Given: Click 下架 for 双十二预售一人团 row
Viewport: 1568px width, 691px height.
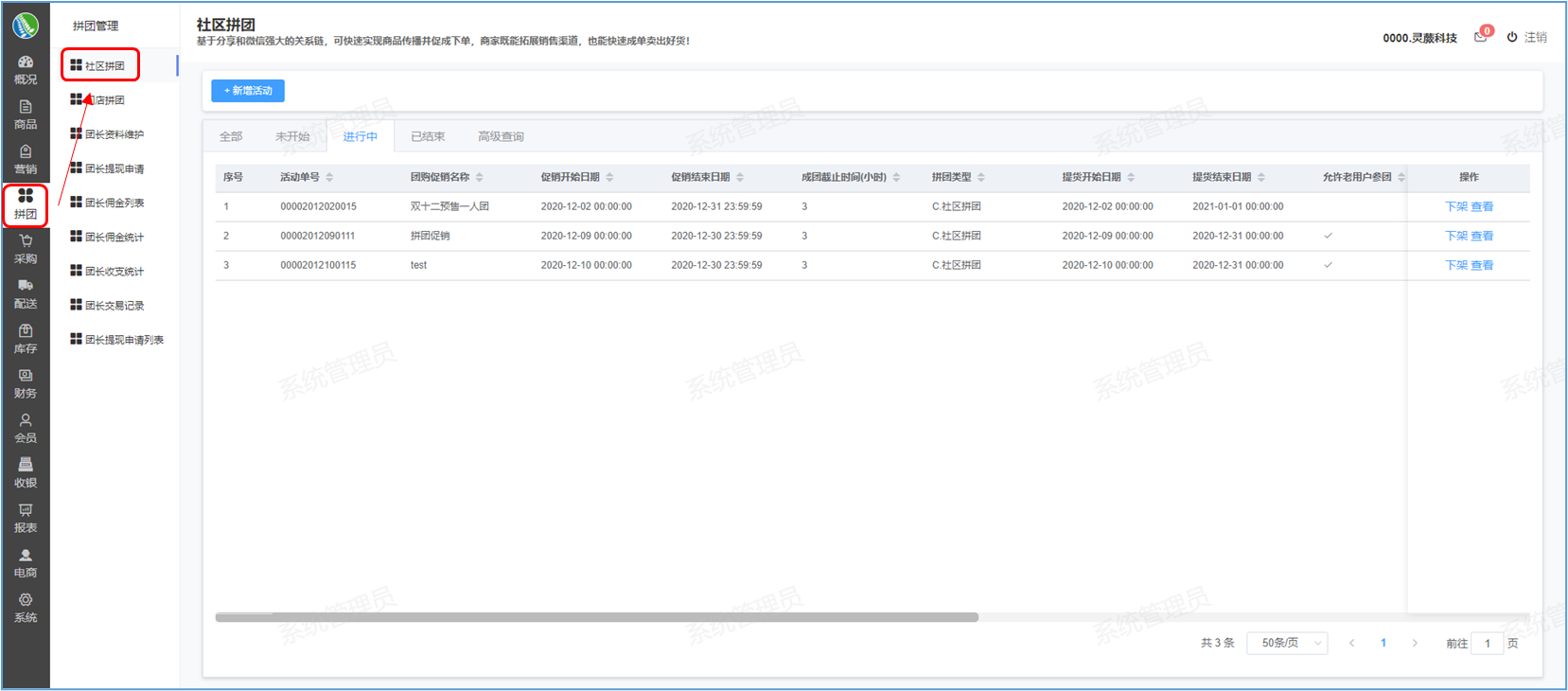Looking at the screenshot, I should click(1456, 206).
